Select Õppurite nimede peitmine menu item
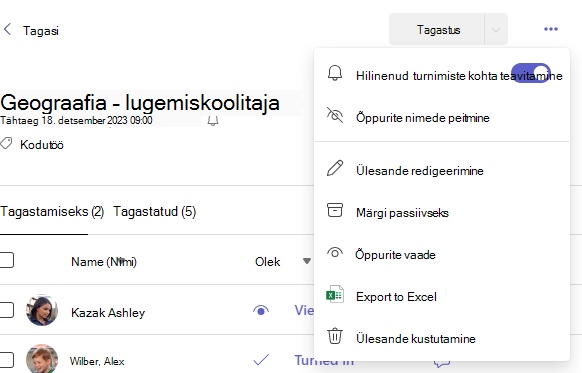The image size is (582, 373). click(x=442, y=118)
